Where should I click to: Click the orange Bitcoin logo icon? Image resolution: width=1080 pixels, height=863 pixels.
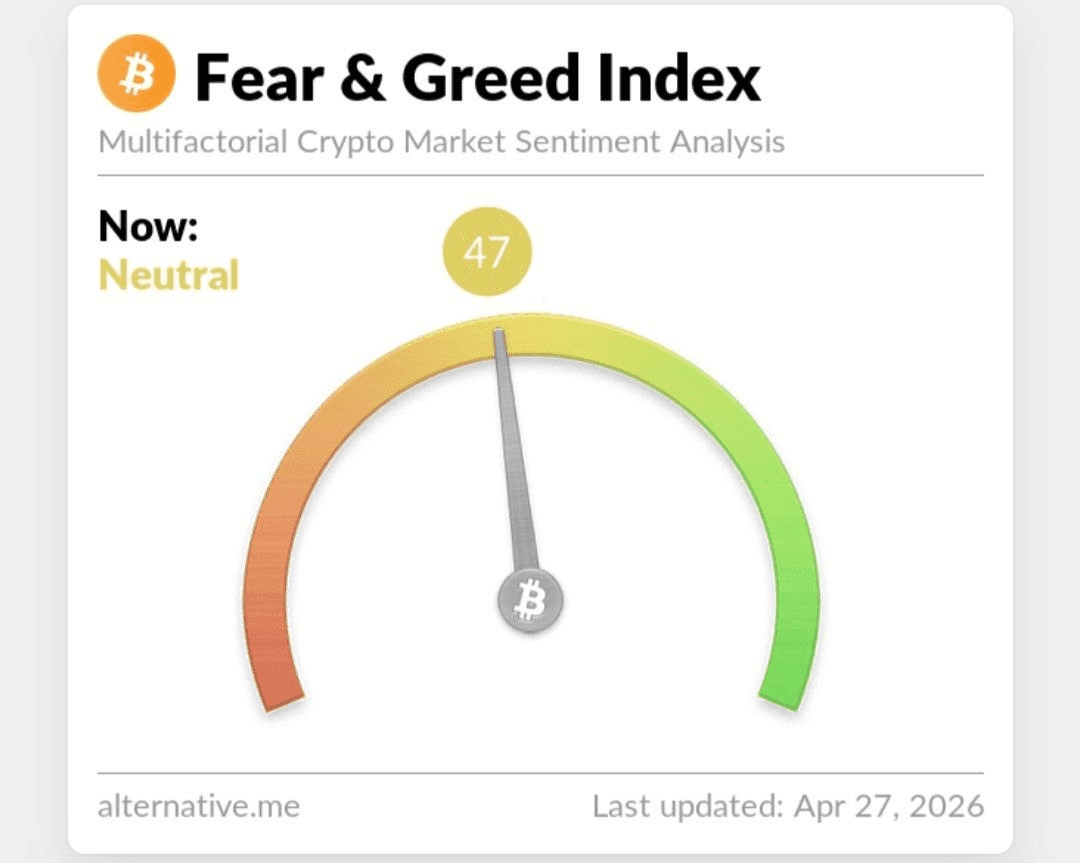pyautogui.click(x=136, y=76)
